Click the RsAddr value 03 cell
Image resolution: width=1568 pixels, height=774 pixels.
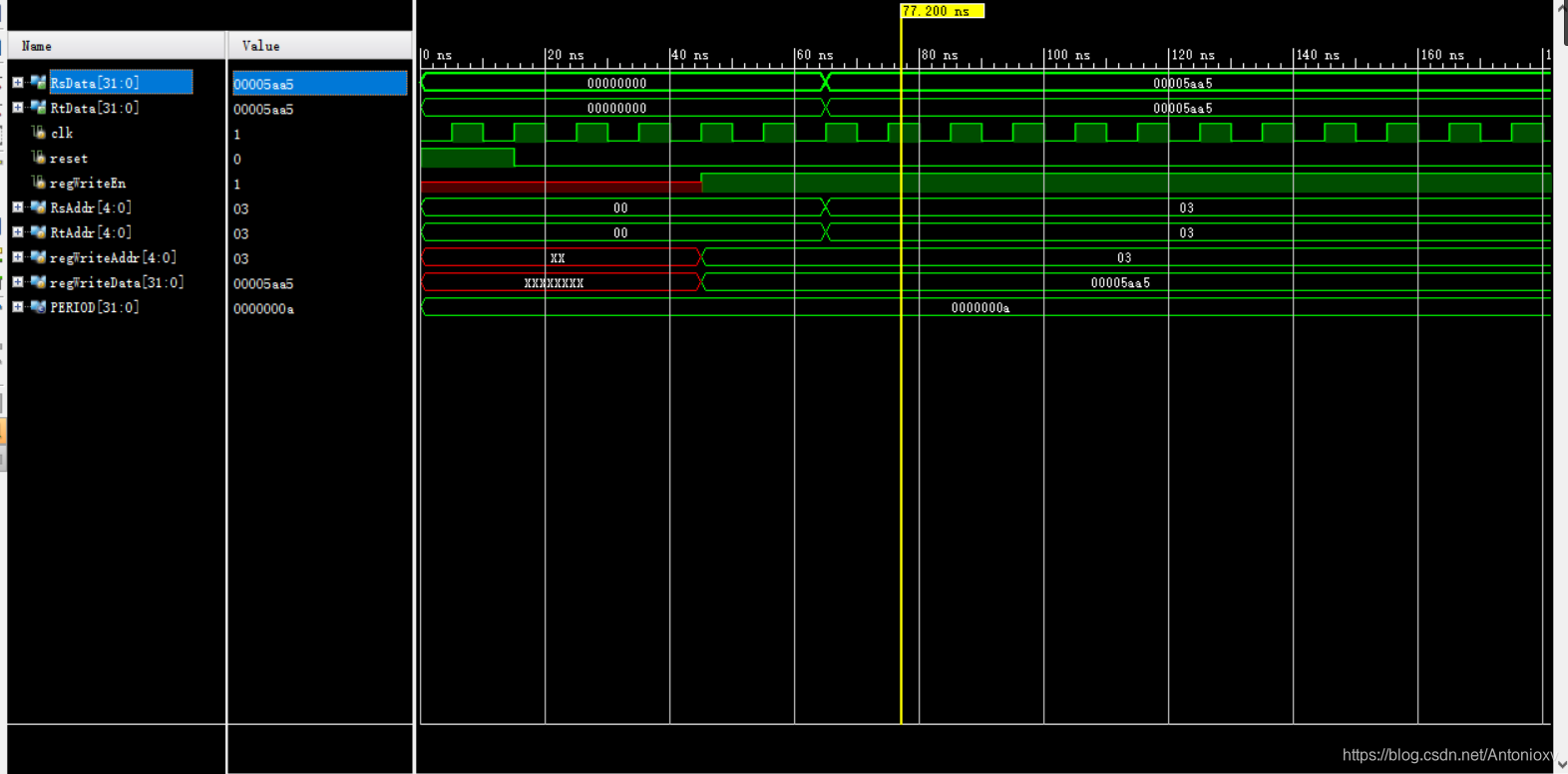click(x=241, y=208)
